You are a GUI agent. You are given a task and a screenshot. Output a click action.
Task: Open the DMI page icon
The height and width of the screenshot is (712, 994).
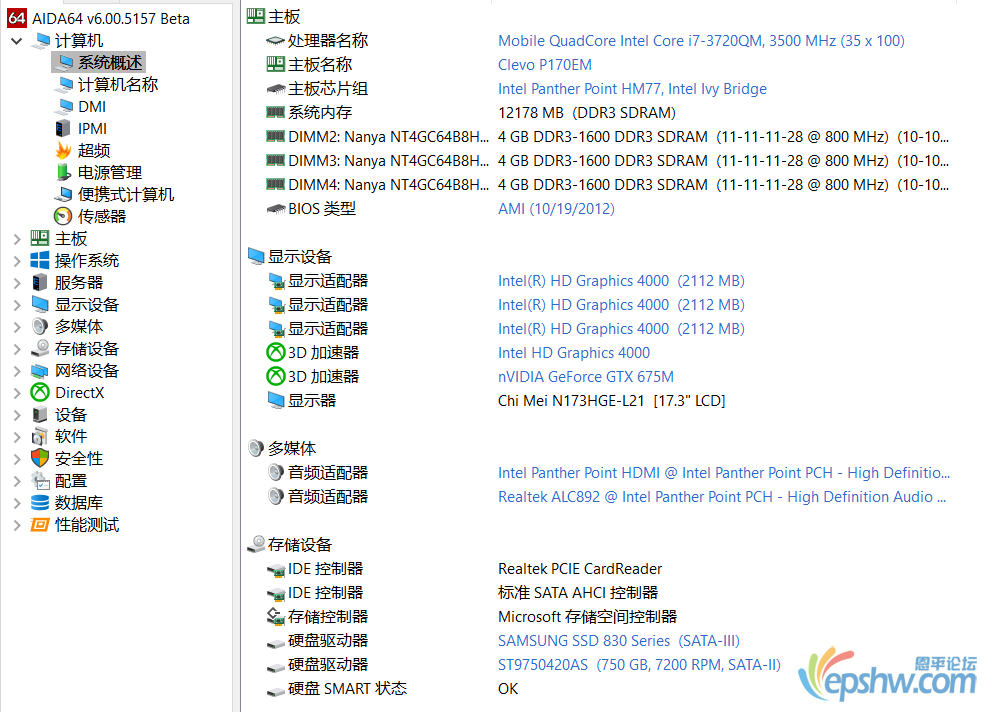tap(64, 107)
